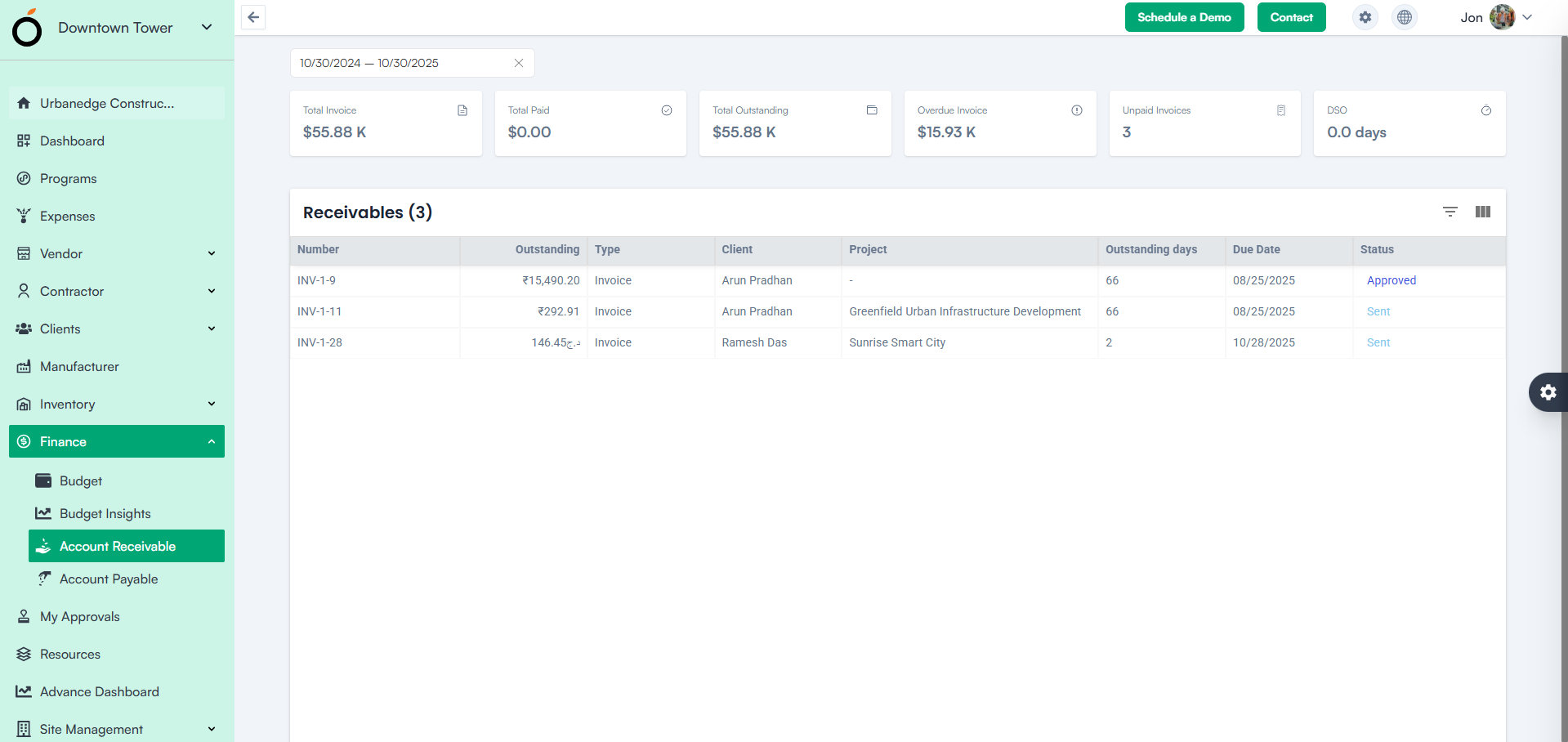Switch to the Account Receivable tab
1568x742 pixels.
tap(118, 546)
